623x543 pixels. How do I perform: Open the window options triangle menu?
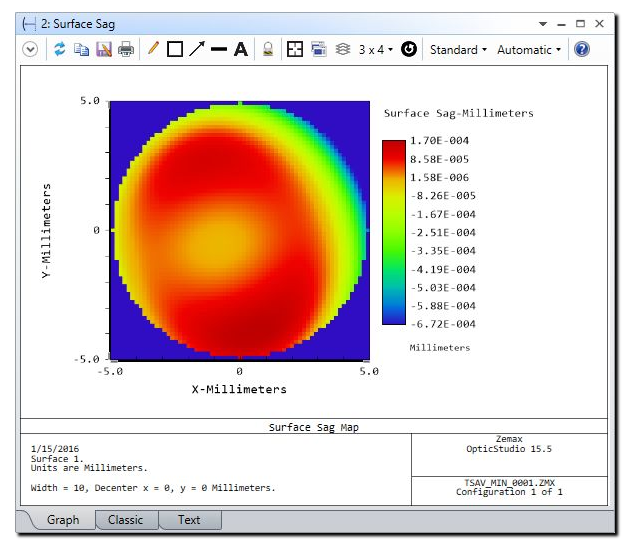tap(543, 24)
